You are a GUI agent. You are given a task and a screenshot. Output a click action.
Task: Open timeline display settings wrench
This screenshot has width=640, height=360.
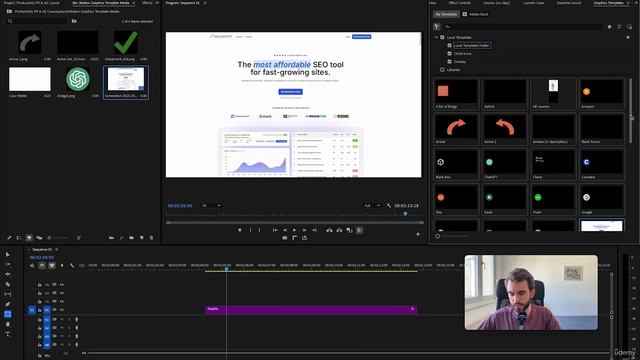pyautogui.click(x=72, y=266)
